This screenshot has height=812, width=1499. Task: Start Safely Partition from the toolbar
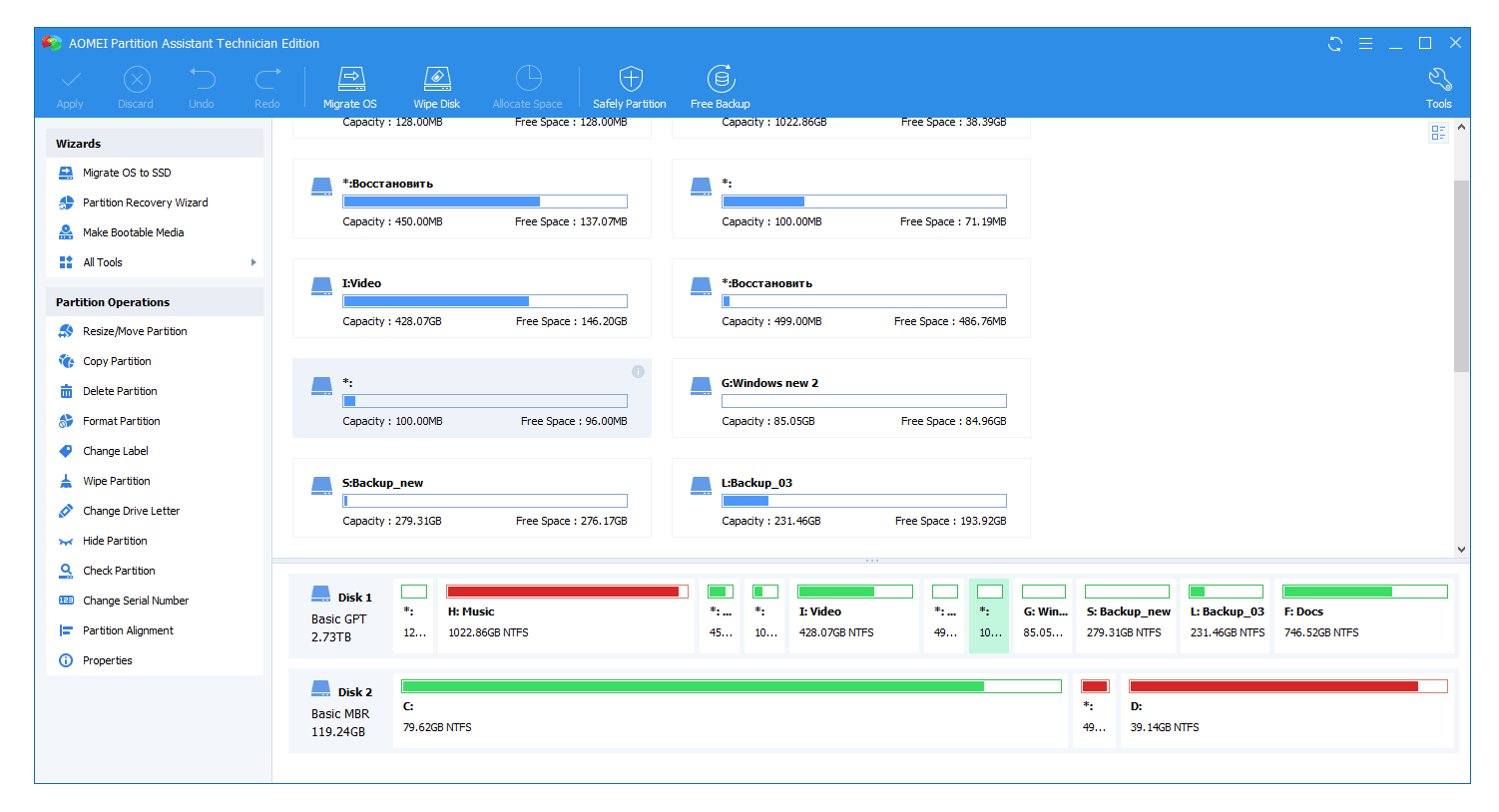point(630,88)
